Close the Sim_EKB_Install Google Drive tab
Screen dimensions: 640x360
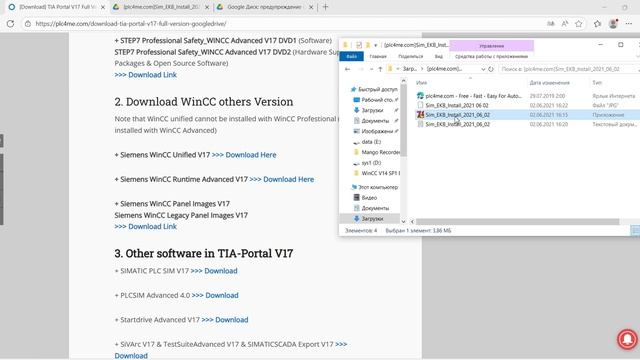[x=207, y=7]
